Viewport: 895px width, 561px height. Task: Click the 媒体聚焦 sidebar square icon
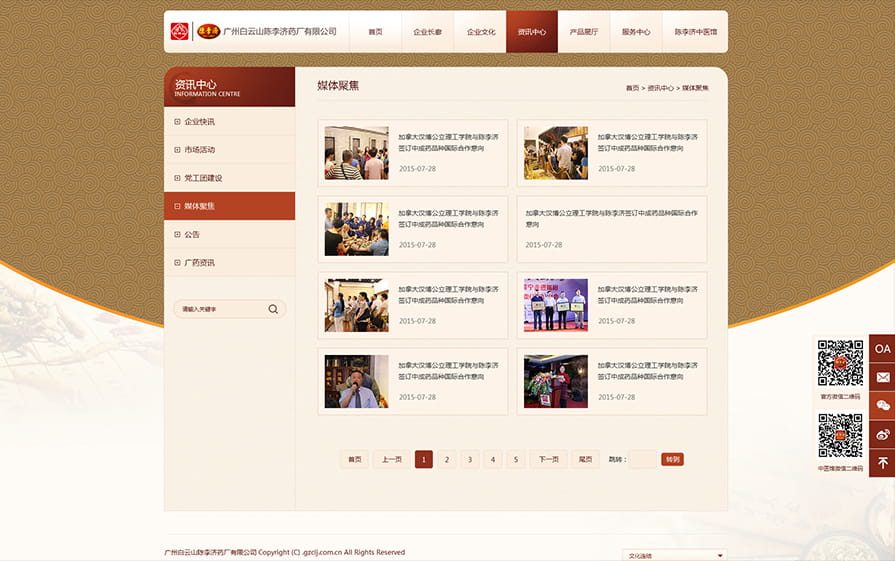(x=177, y=206)
